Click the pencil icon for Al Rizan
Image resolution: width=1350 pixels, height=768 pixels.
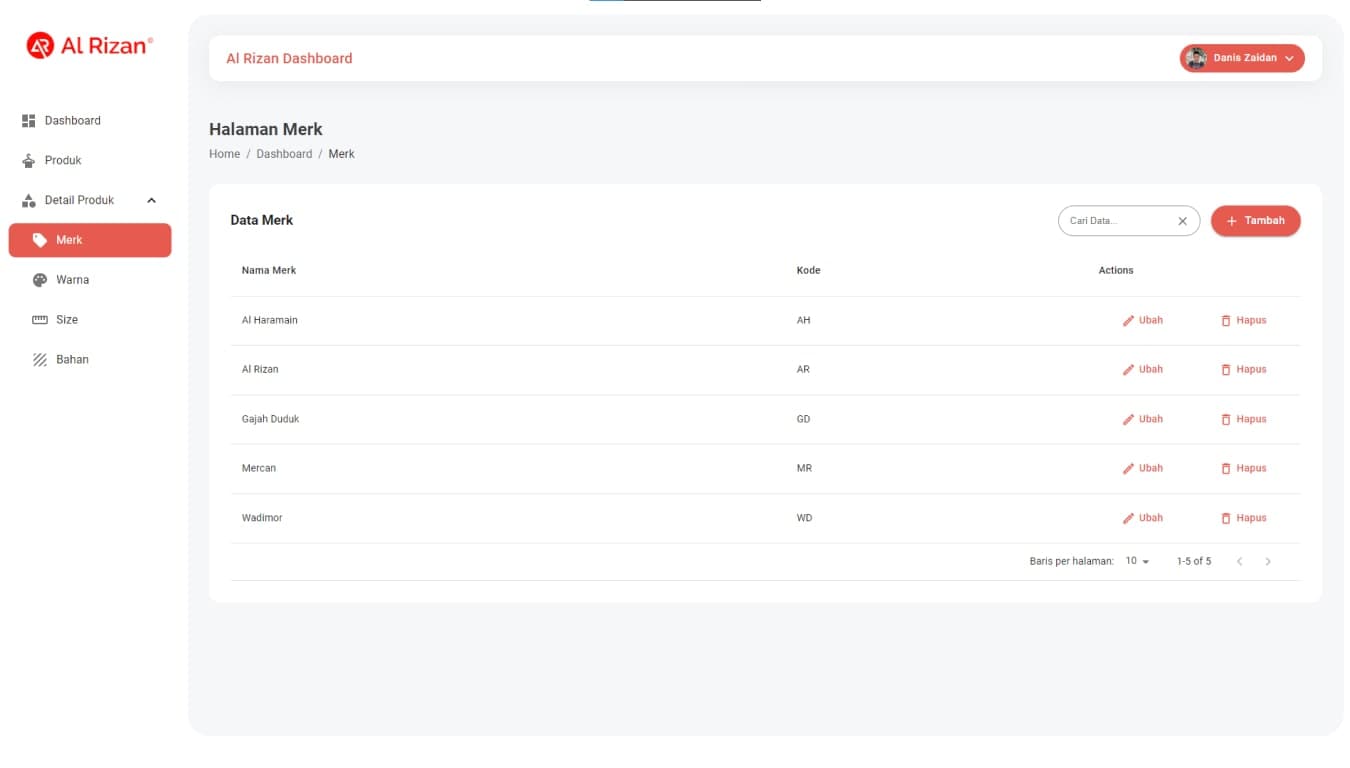(1128, 370)
